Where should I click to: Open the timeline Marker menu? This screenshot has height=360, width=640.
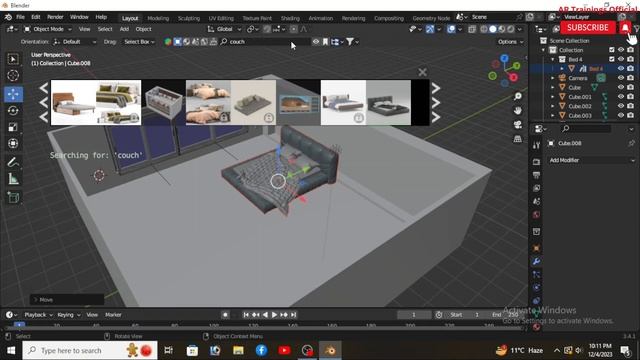113,315
